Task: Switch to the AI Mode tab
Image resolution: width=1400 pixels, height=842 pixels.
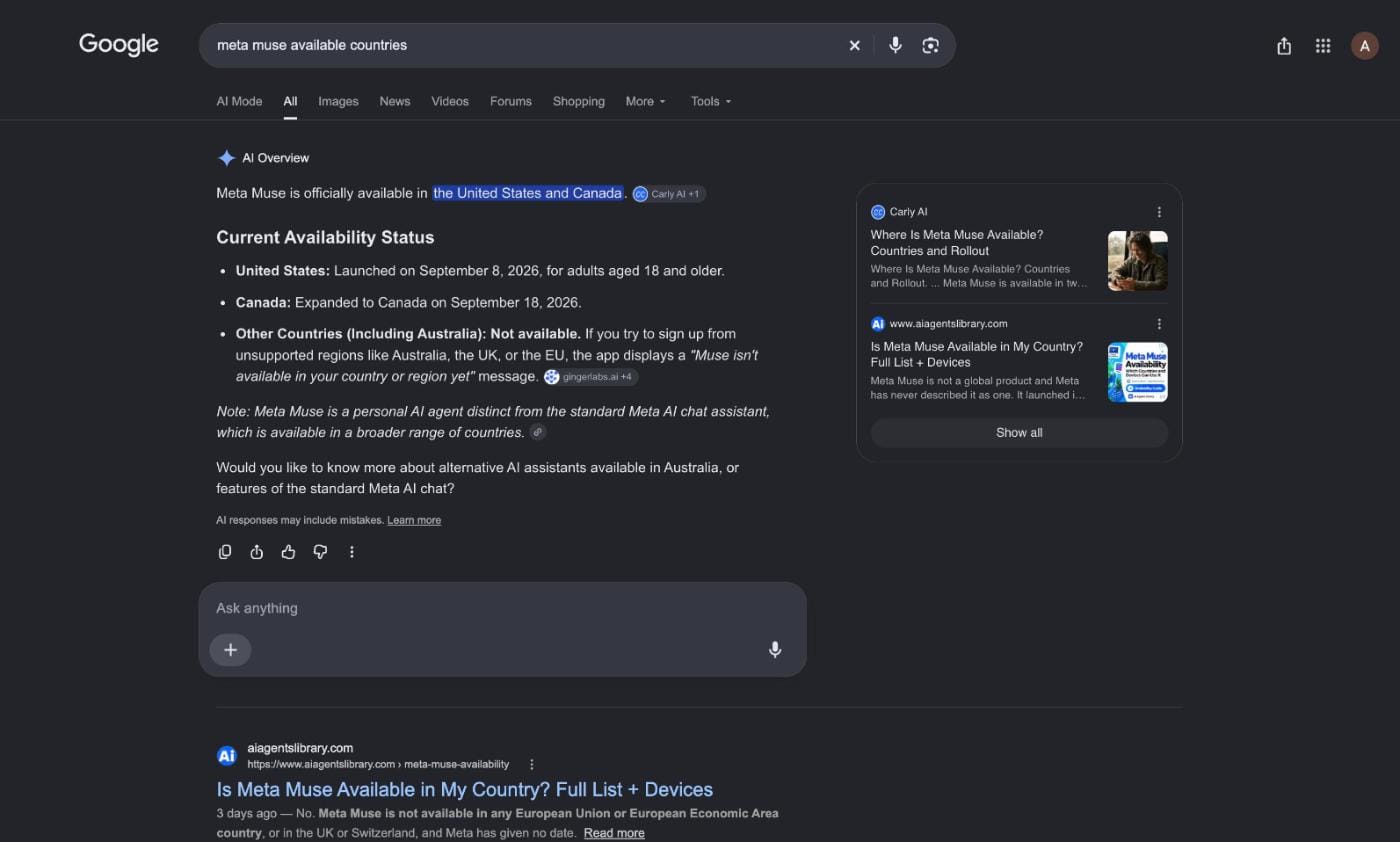Action: (x=239, y=101)
